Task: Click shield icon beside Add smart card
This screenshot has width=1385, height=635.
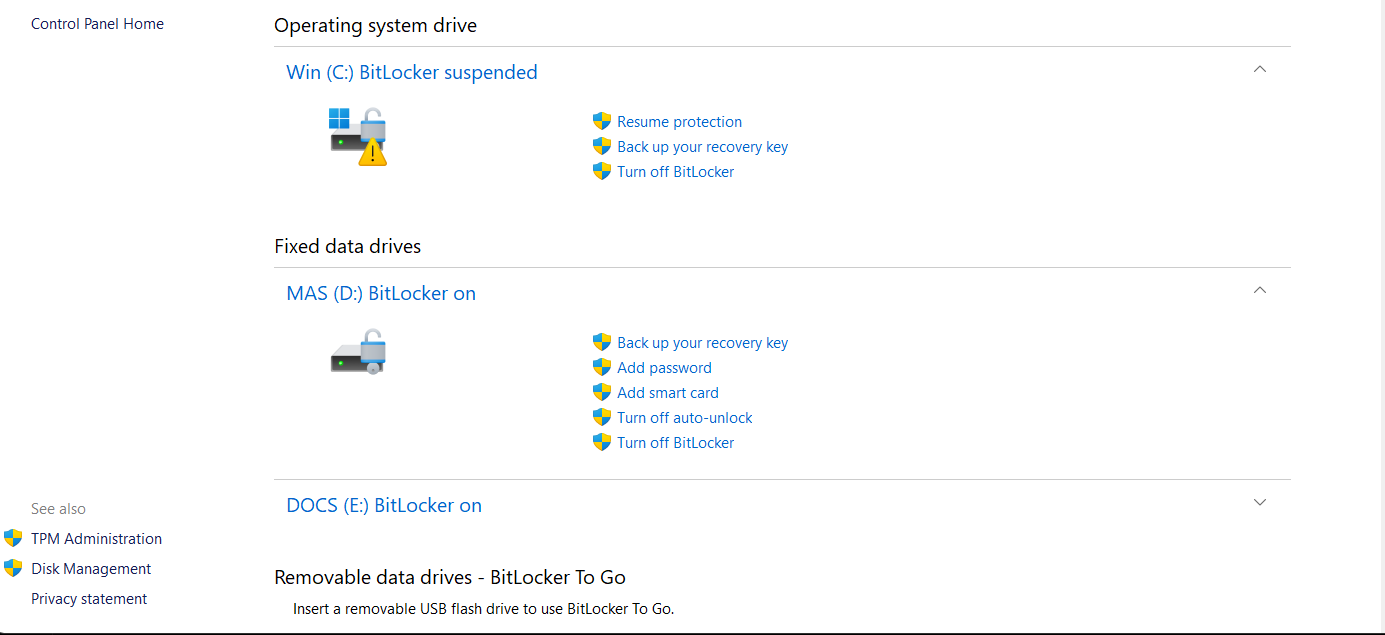Action: [x=602, y=392]
